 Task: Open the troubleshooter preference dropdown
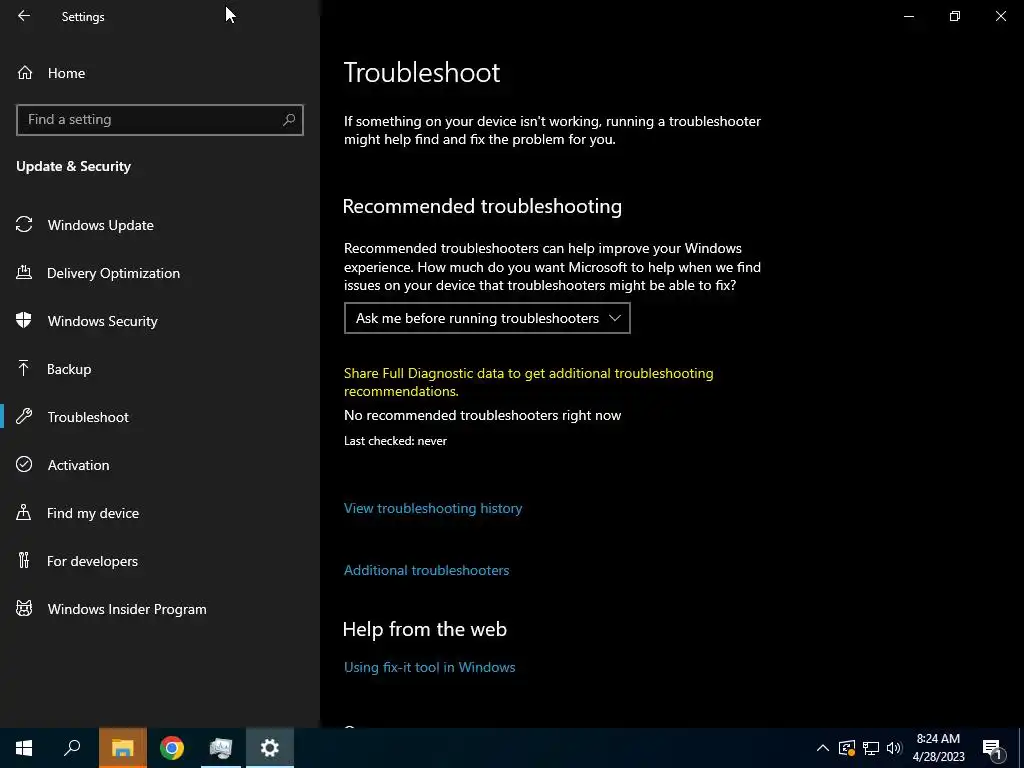[487, 318]
